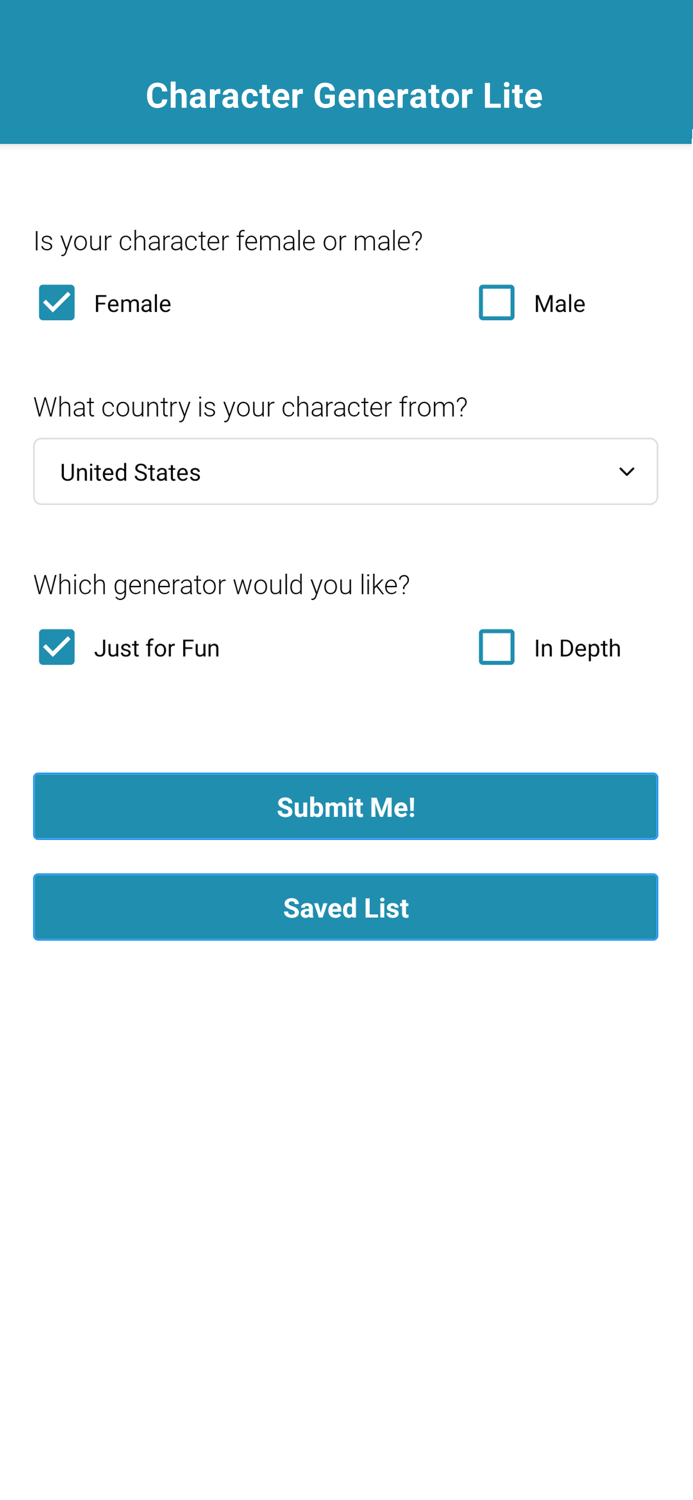Click the Submit Me! button
693x1500 pixels.
click(346, 806)
